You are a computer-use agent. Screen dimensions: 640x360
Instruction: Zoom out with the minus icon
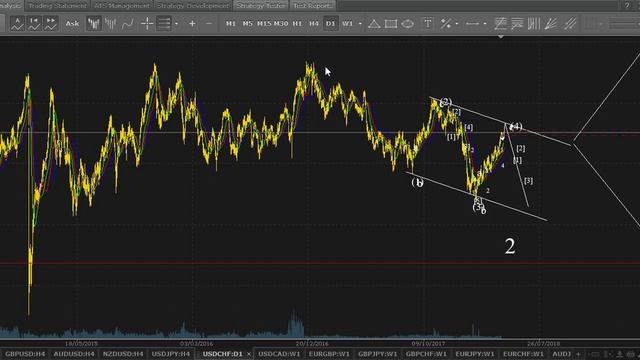209,24
